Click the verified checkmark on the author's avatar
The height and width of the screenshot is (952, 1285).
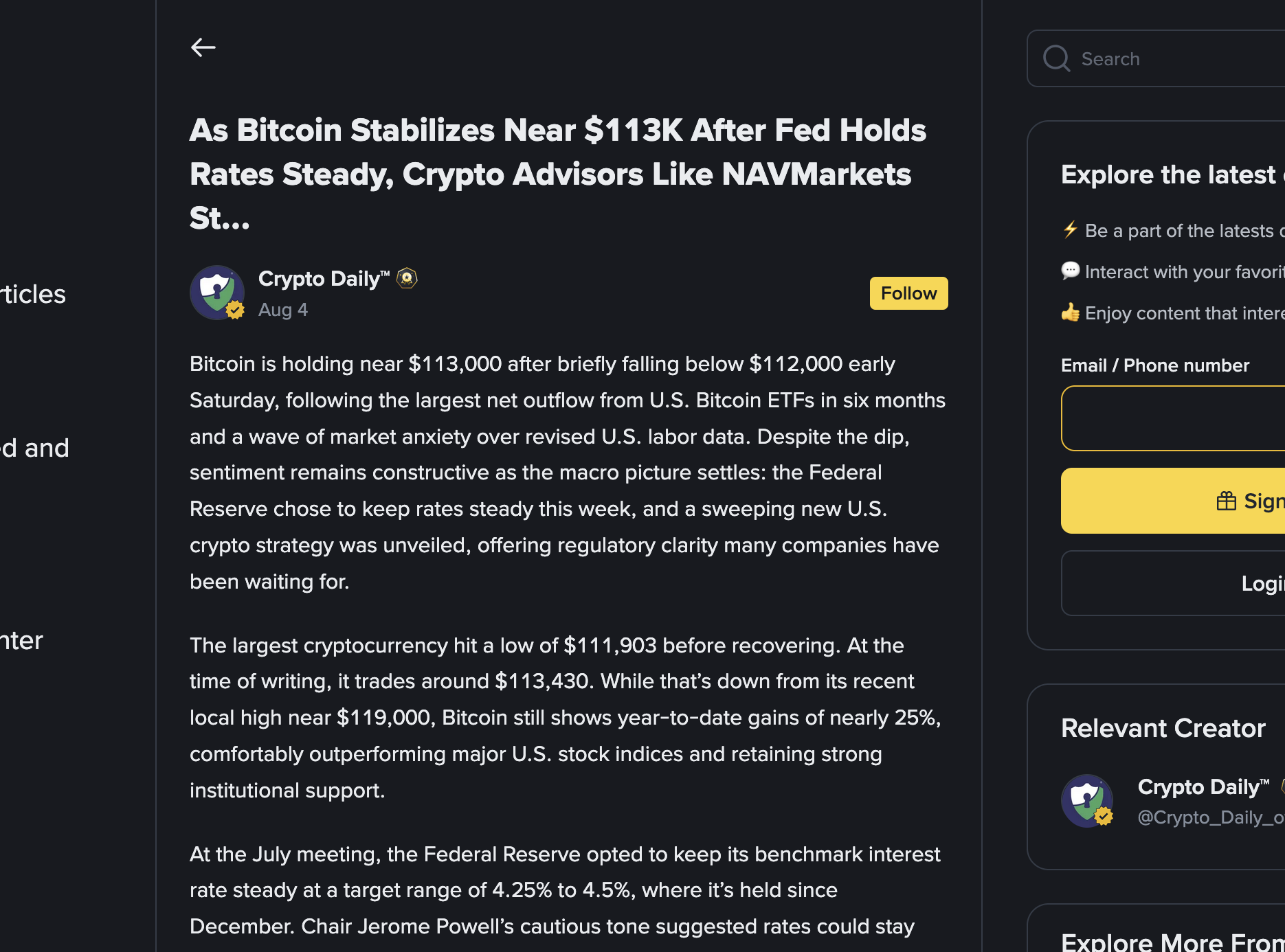(x=235, y=310)
